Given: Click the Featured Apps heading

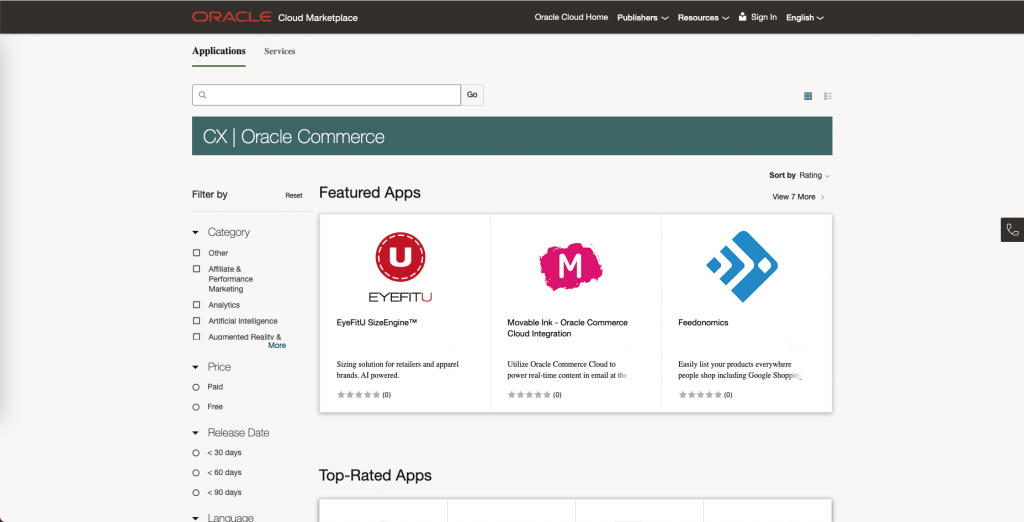Looking at the screenshot, I should click(x=370, y=193).
